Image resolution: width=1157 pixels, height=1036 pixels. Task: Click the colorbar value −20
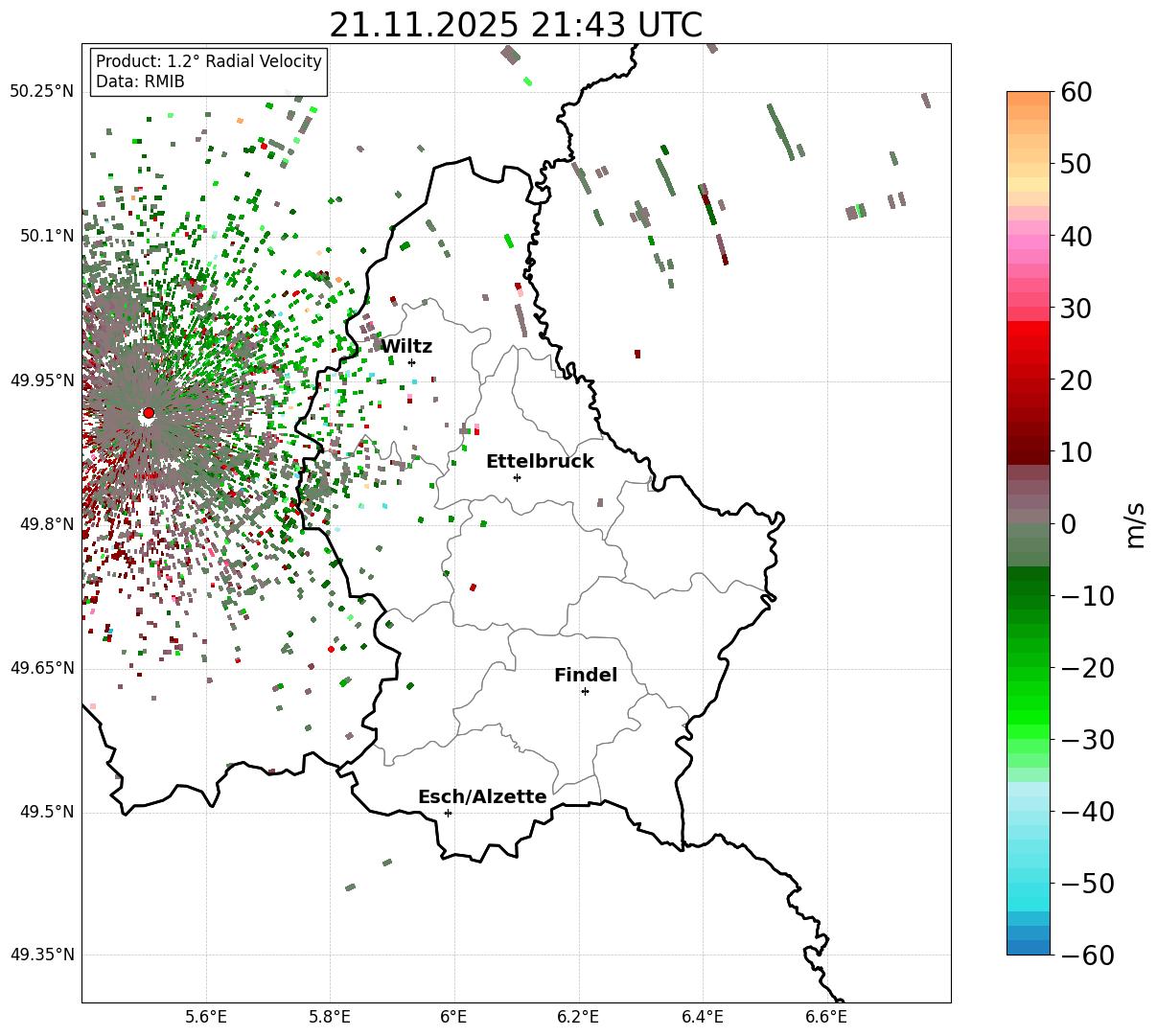tap(1087, 668)
